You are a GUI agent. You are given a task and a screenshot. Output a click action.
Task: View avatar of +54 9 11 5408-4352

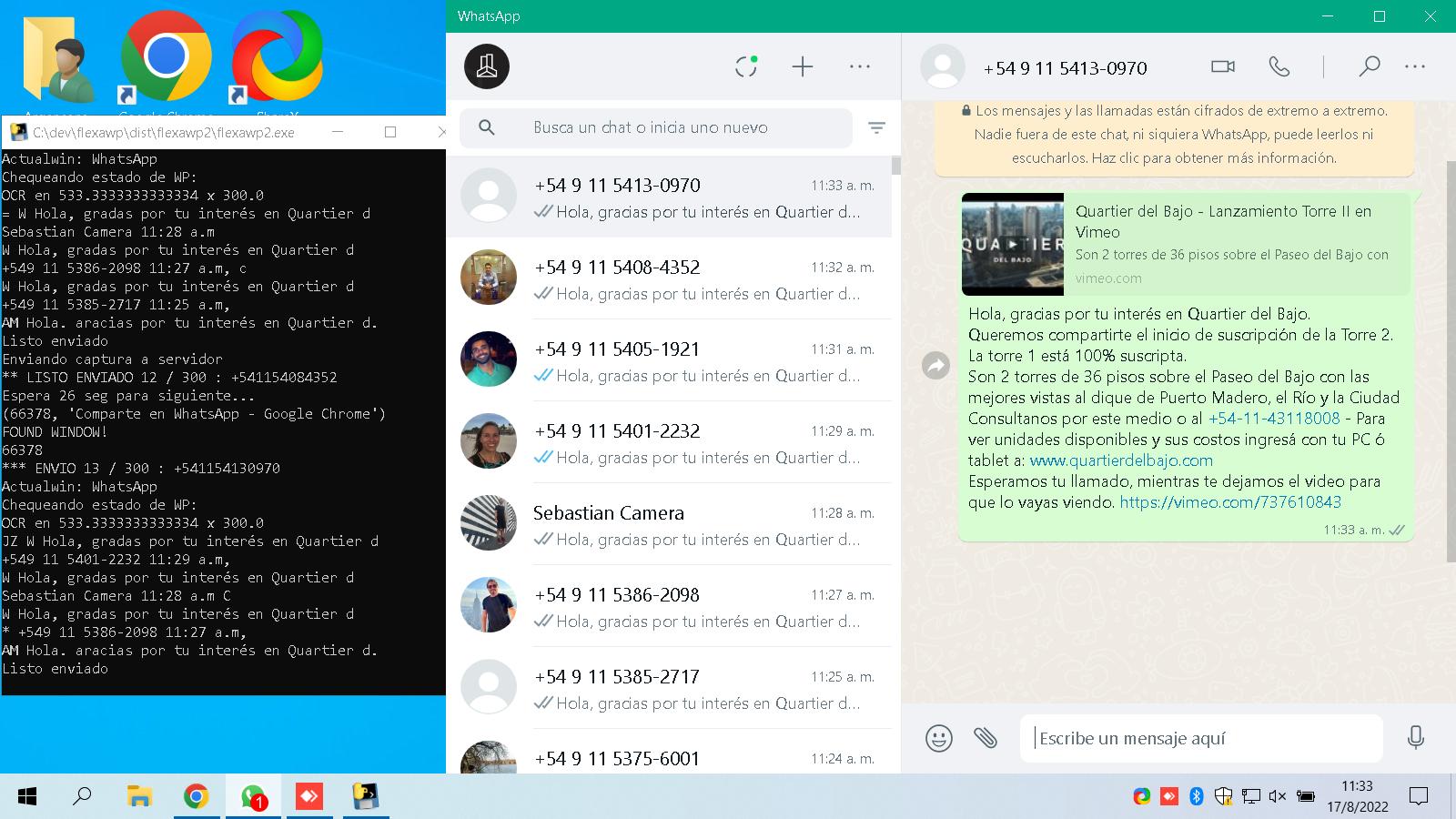coord(489,278)
